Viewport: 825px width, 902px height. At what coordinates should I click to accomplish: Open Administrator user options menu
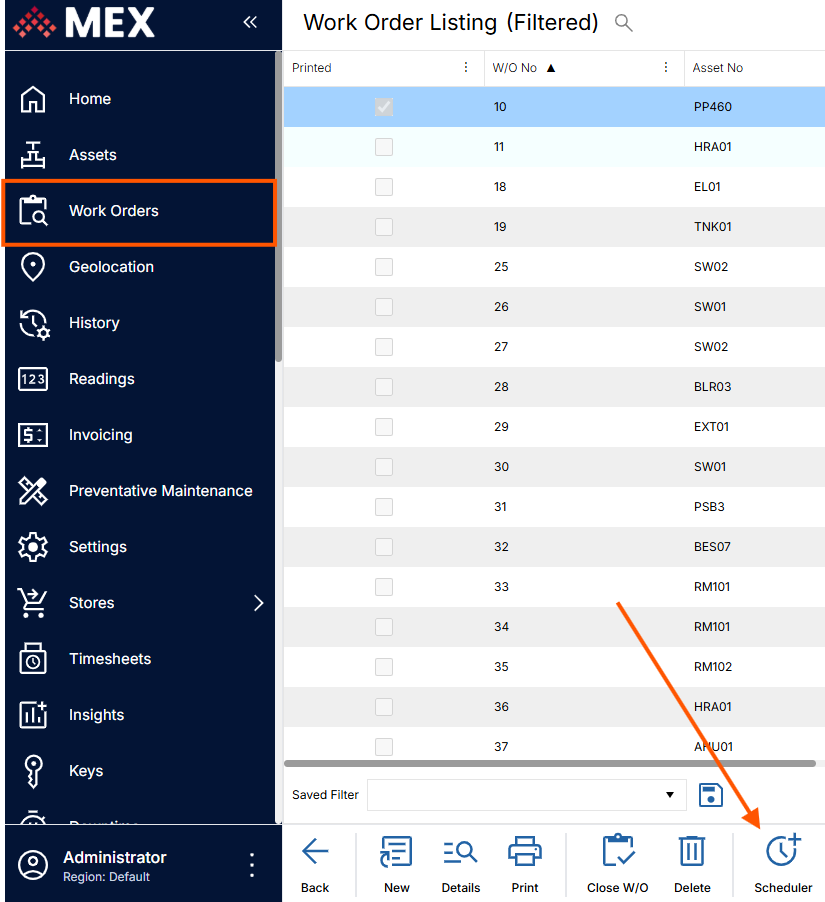[x=252, y=865]
